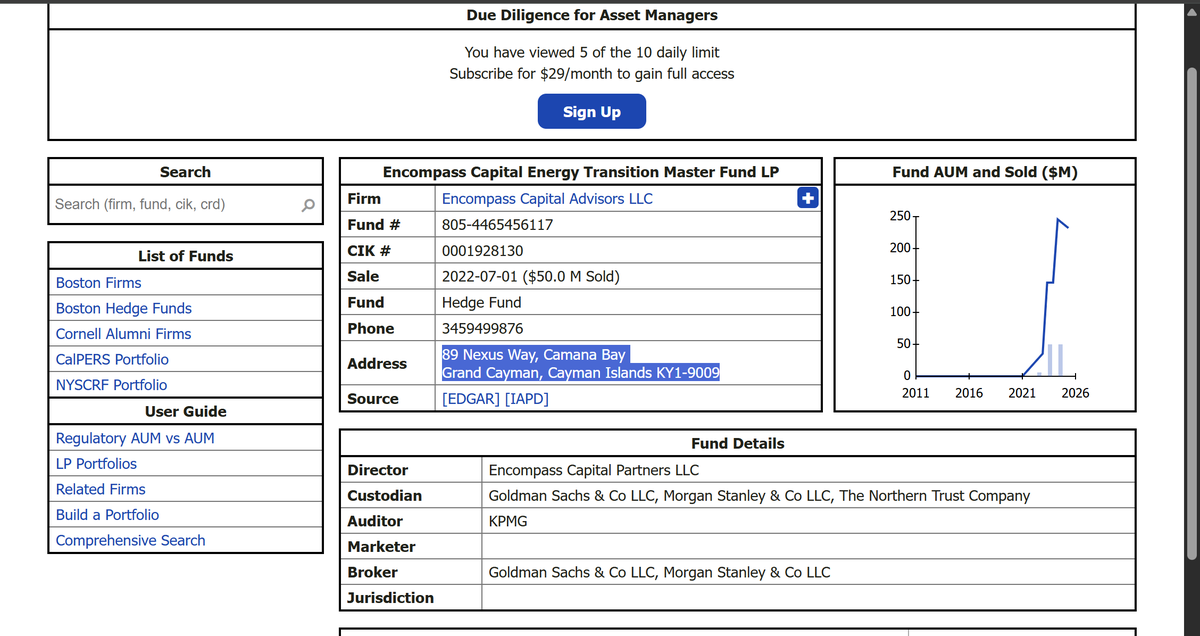Click CIK number 0001928130
The image size is (1200, 636).
pos(482,251)
